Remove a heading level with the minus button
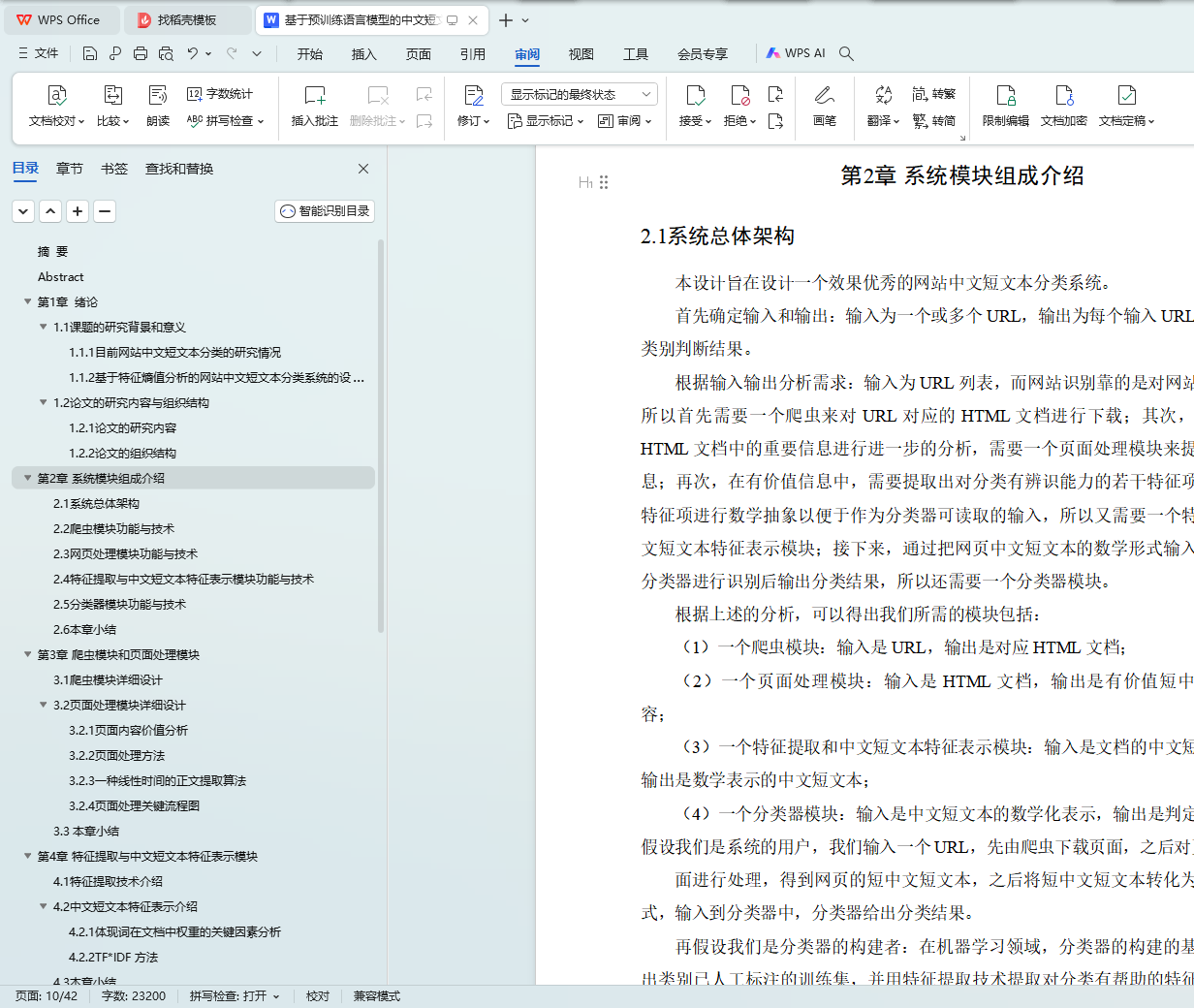1194x1008 pixels. pos(105,210)
